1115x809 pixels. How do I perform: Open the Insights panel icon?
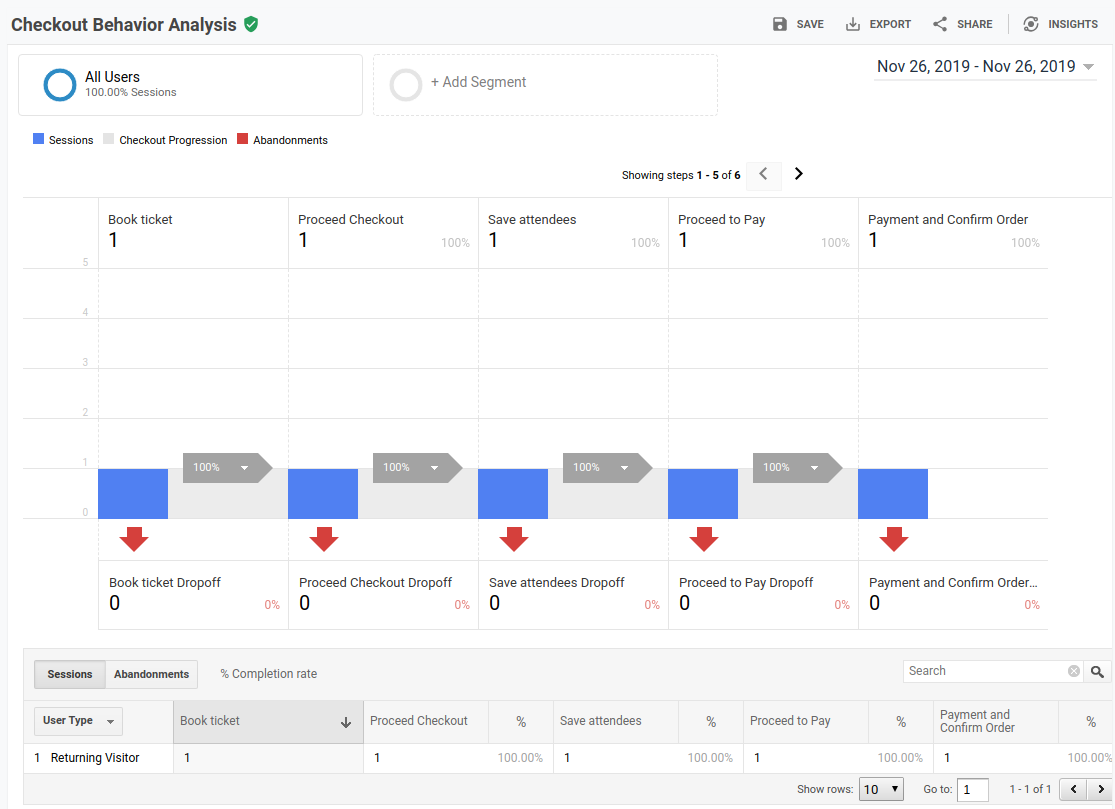click(1031, 24)
